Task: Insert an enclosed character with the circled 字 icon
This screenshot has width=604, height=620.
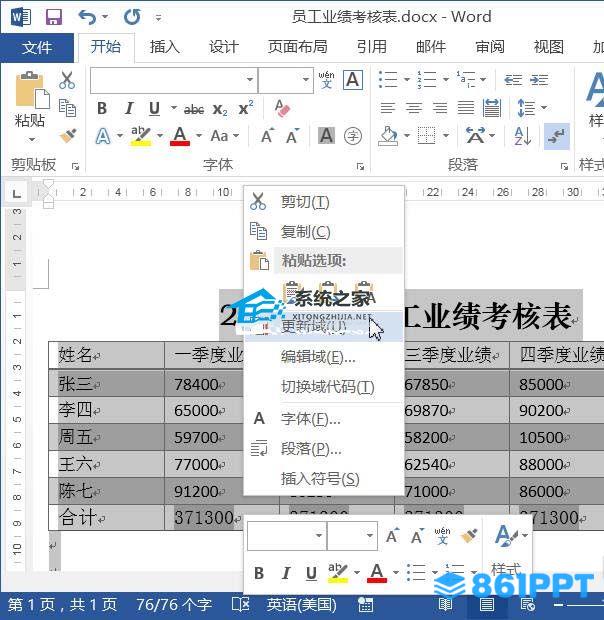Action: [x=353, y=136]
